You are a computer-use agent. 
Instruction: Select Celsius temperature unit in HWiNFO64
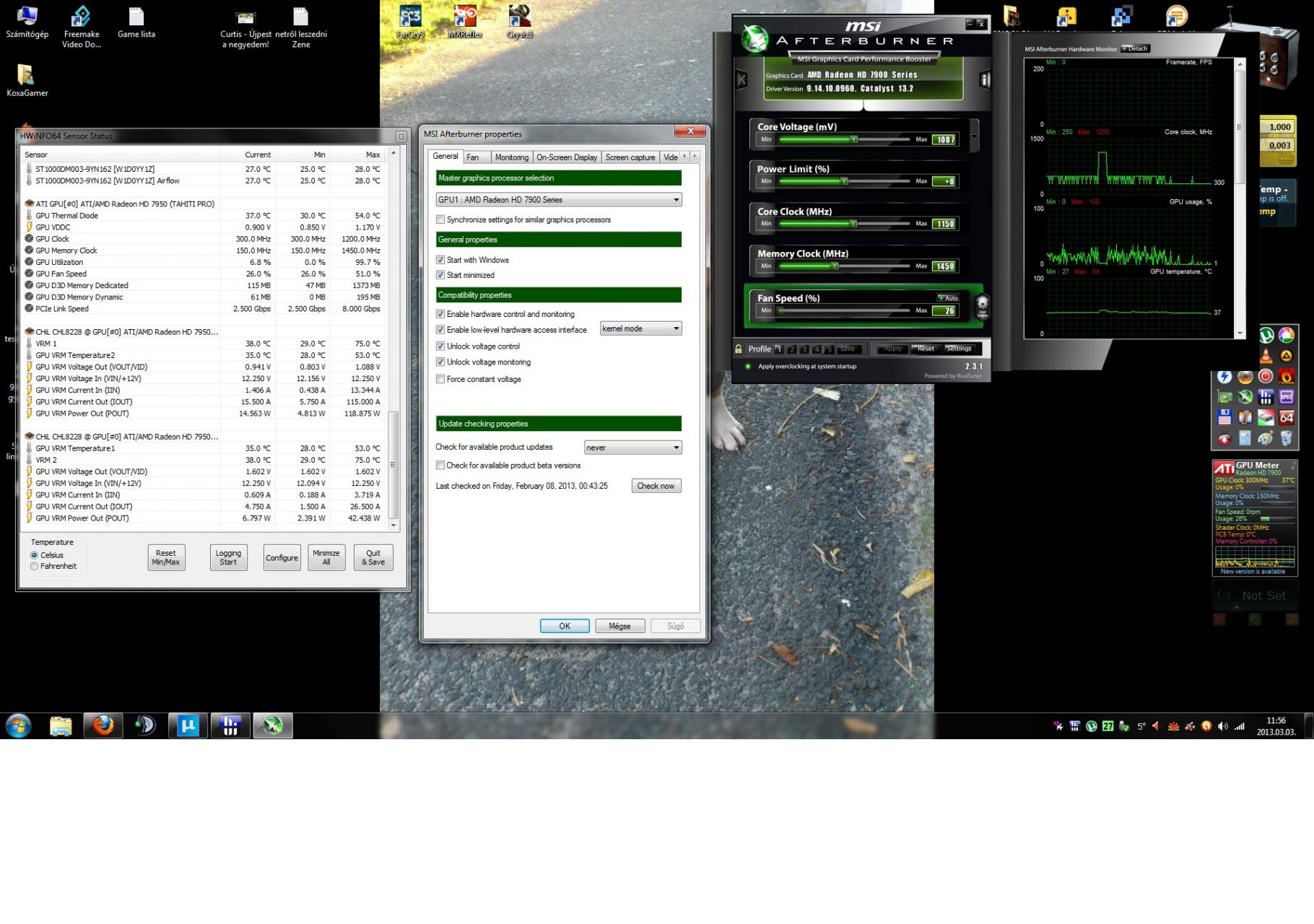pyautogui.click(x=34, y=555)
